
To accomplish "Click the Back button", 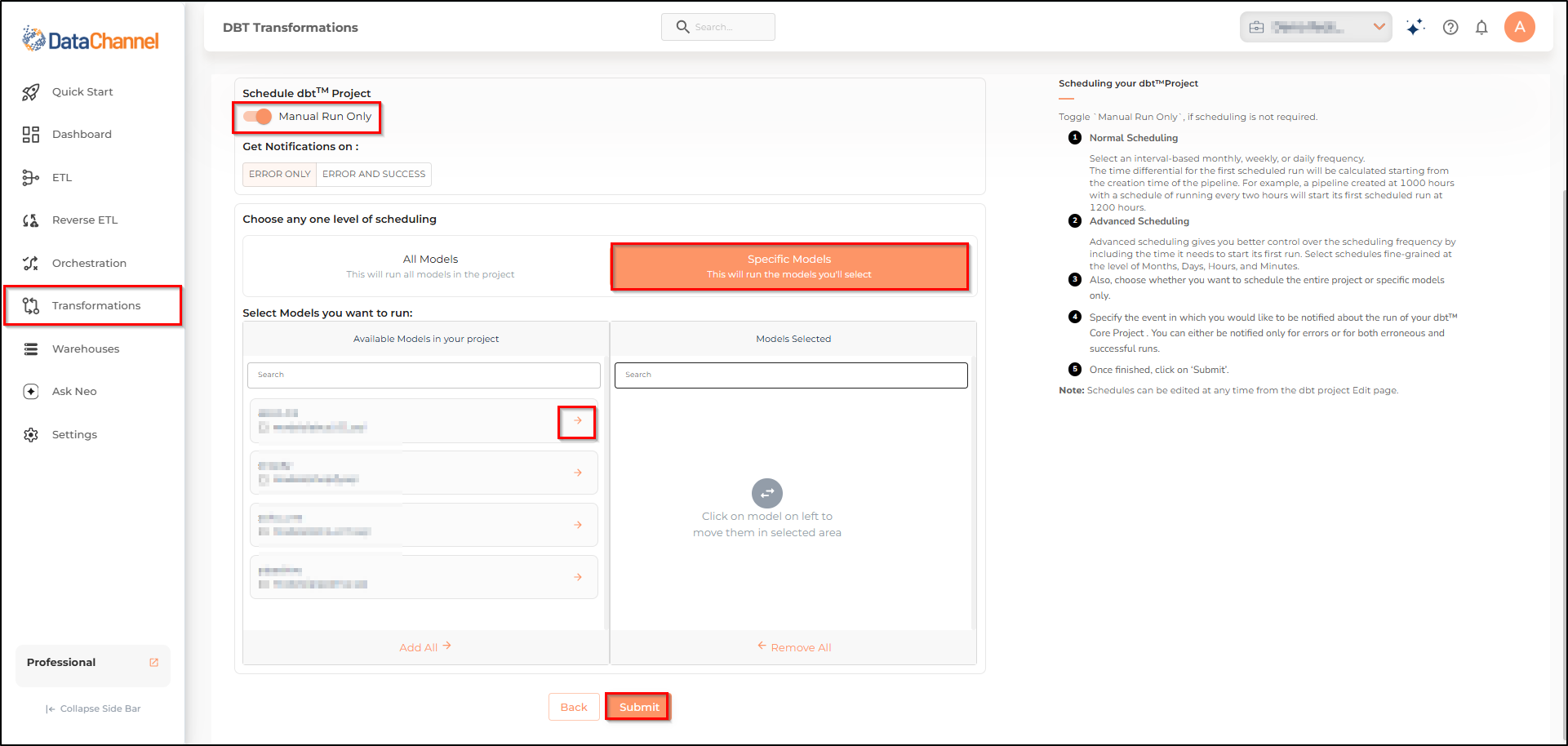I will click(574, 708).
